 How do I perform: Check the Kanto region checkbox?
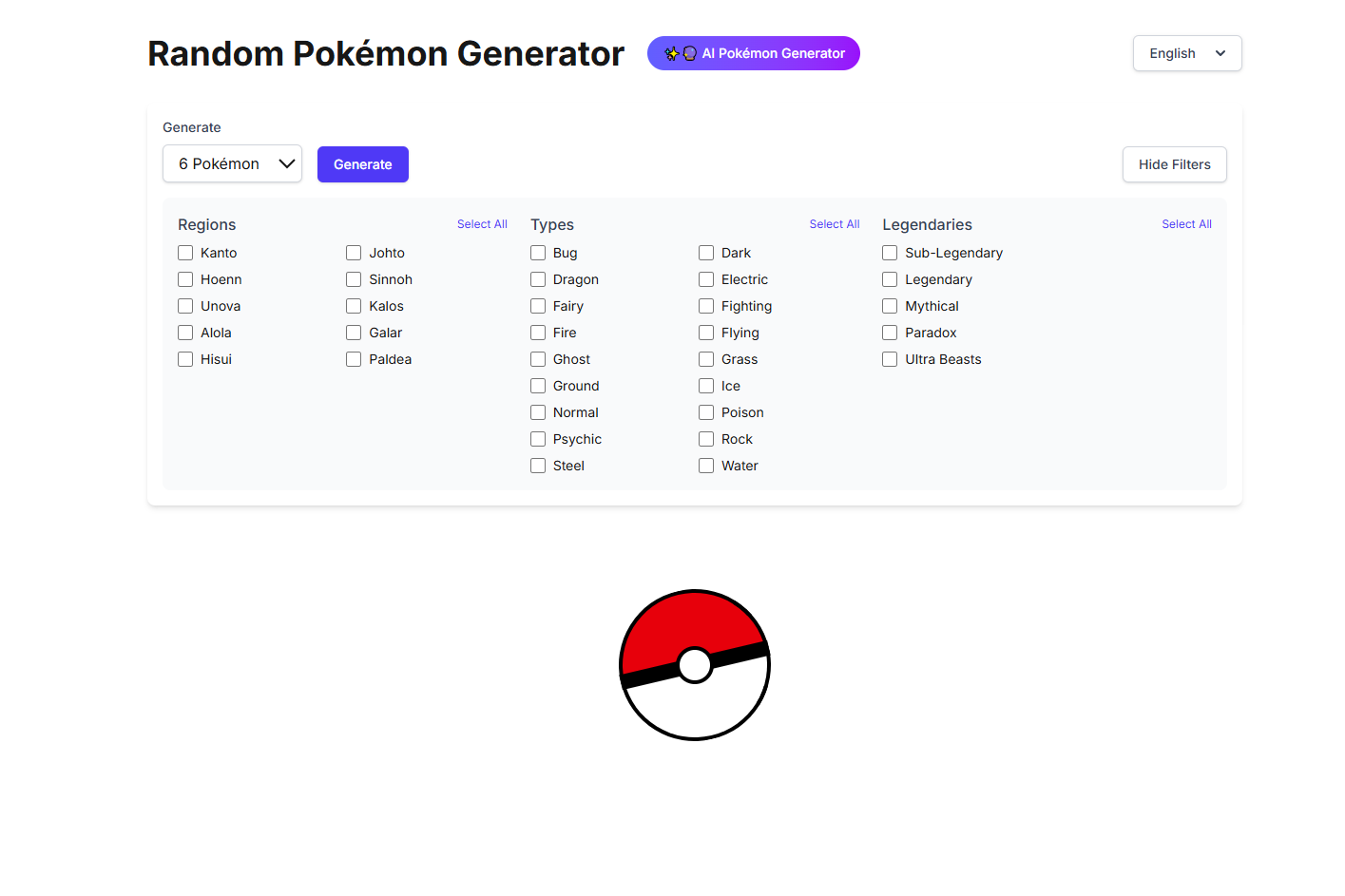click(185, 253)
